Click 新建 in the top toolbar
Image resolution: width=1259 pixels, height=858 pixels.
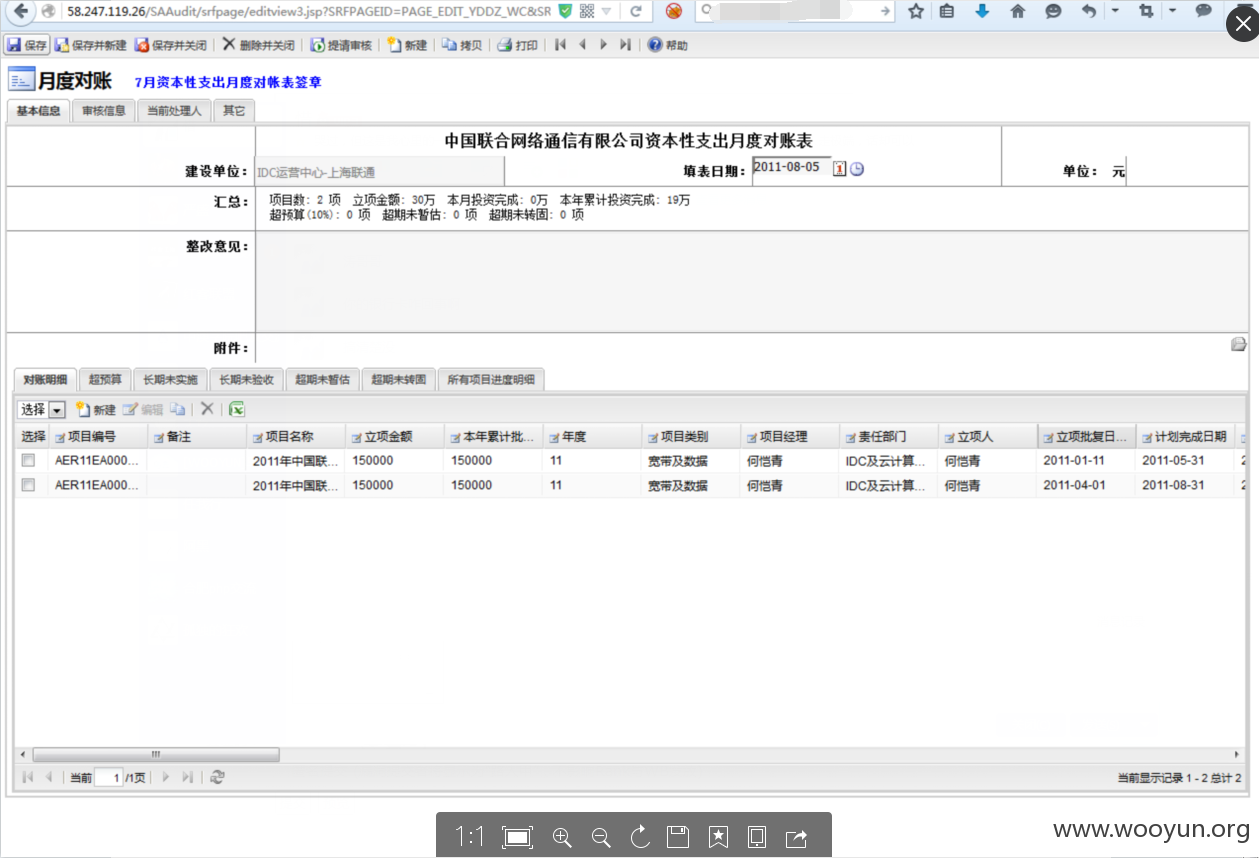pyautogui.click(x=407, y=45)
